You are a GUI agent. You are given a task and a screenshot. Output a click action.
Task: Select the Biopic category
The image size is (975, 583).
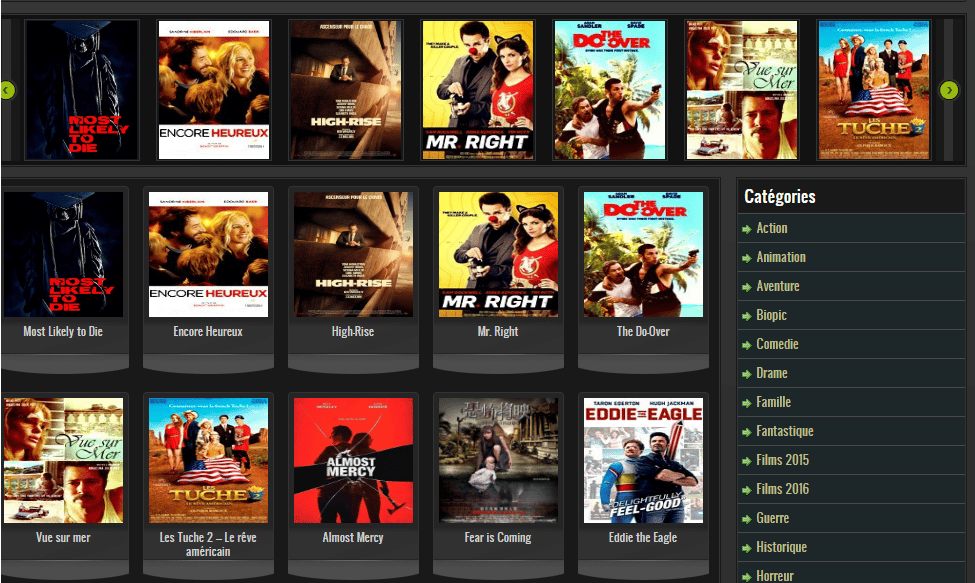(x=771, y=315)
